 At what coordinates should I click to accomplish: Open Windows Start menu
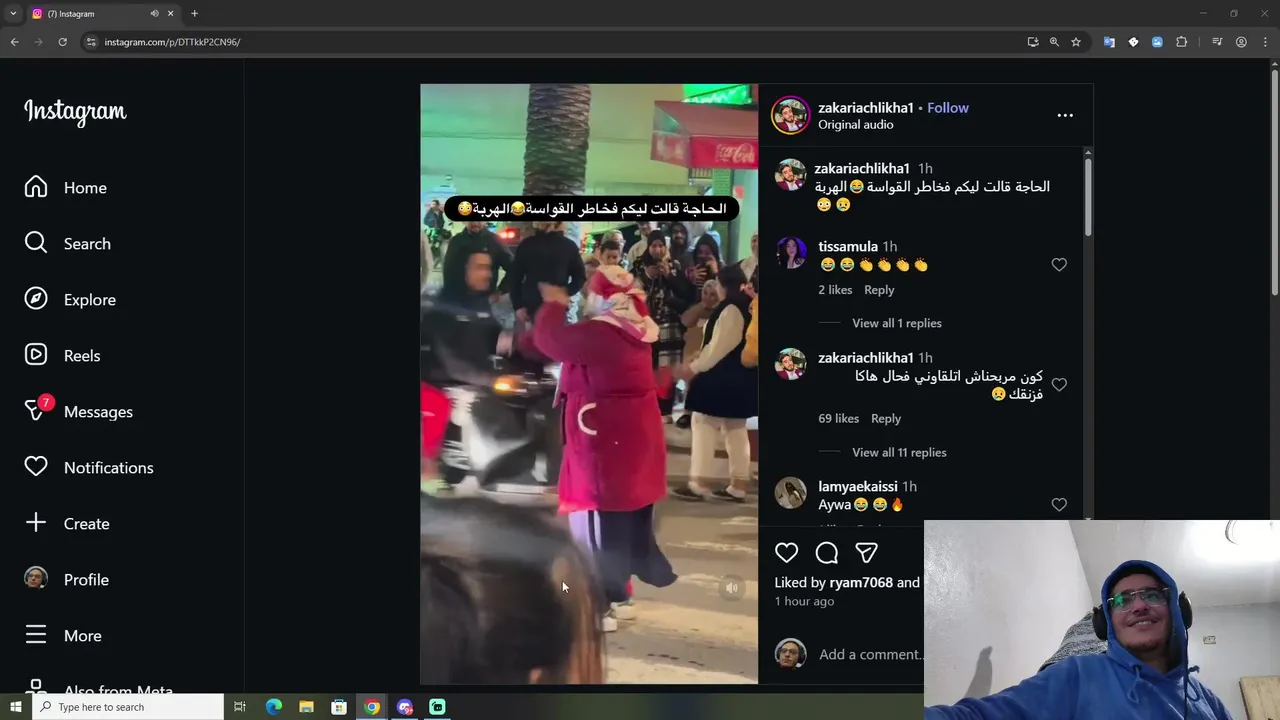pos(15,707)
